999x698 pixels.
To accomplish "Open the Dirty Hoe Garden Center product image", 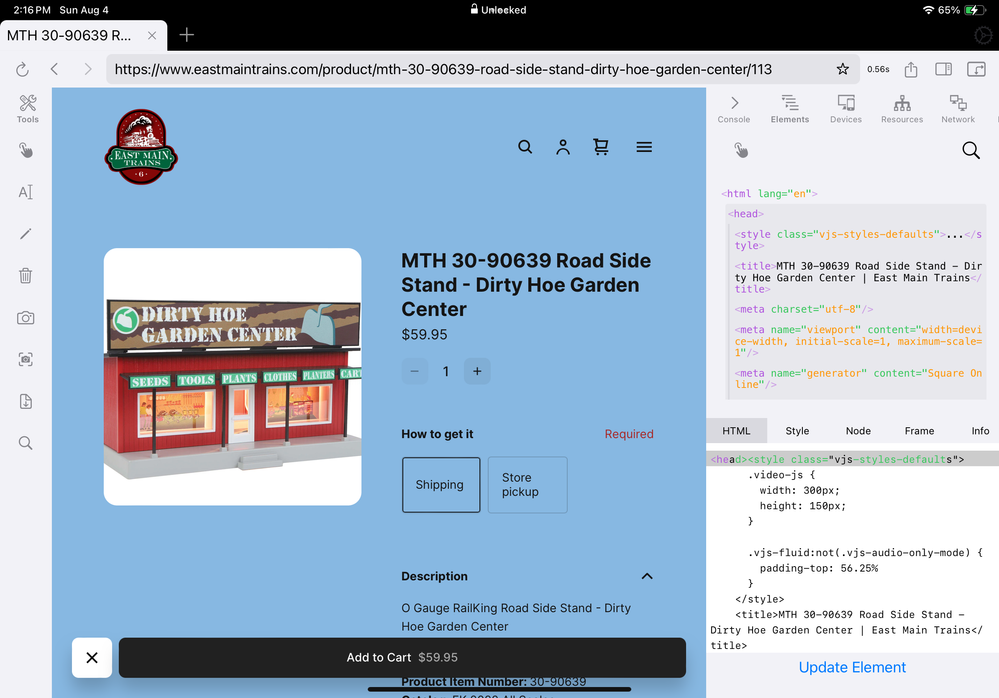I will [233, 376].
